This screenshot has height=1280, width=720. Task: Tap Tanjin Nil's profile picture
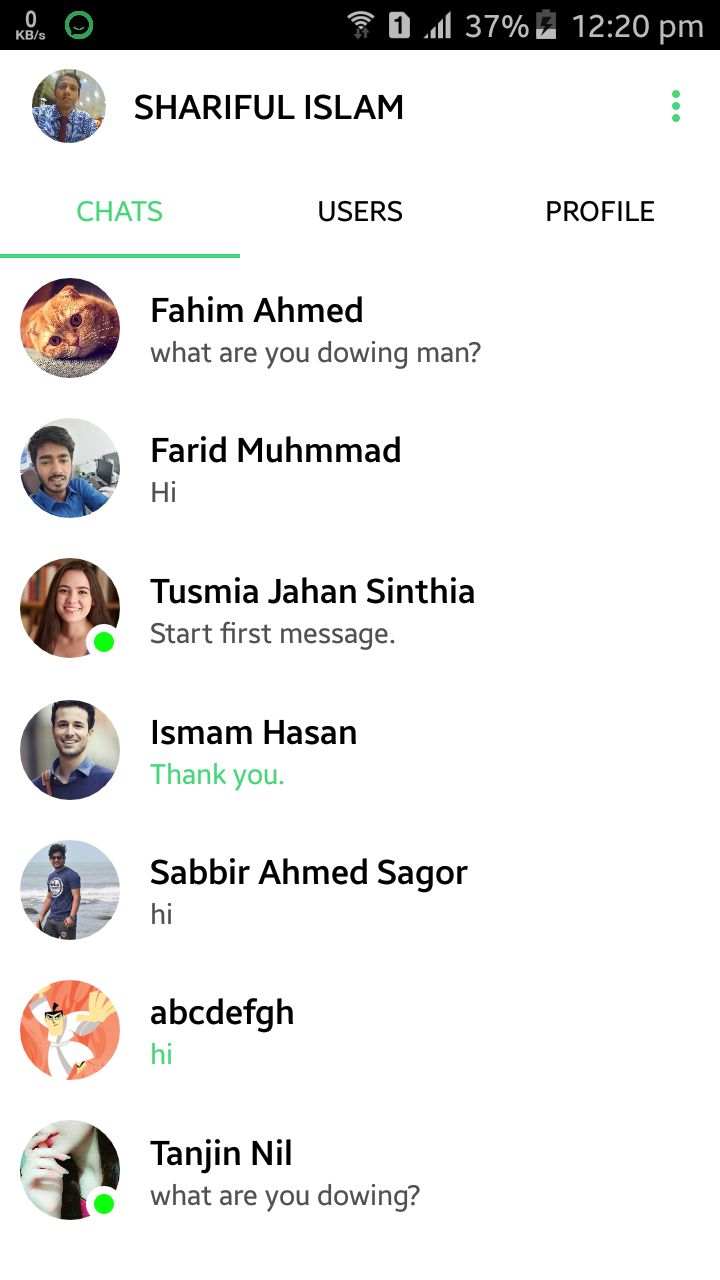[70, 1170]
